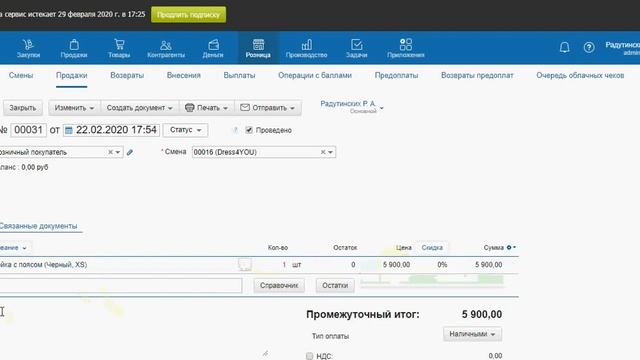Open table column settings gear icon

tap(509, 247)
